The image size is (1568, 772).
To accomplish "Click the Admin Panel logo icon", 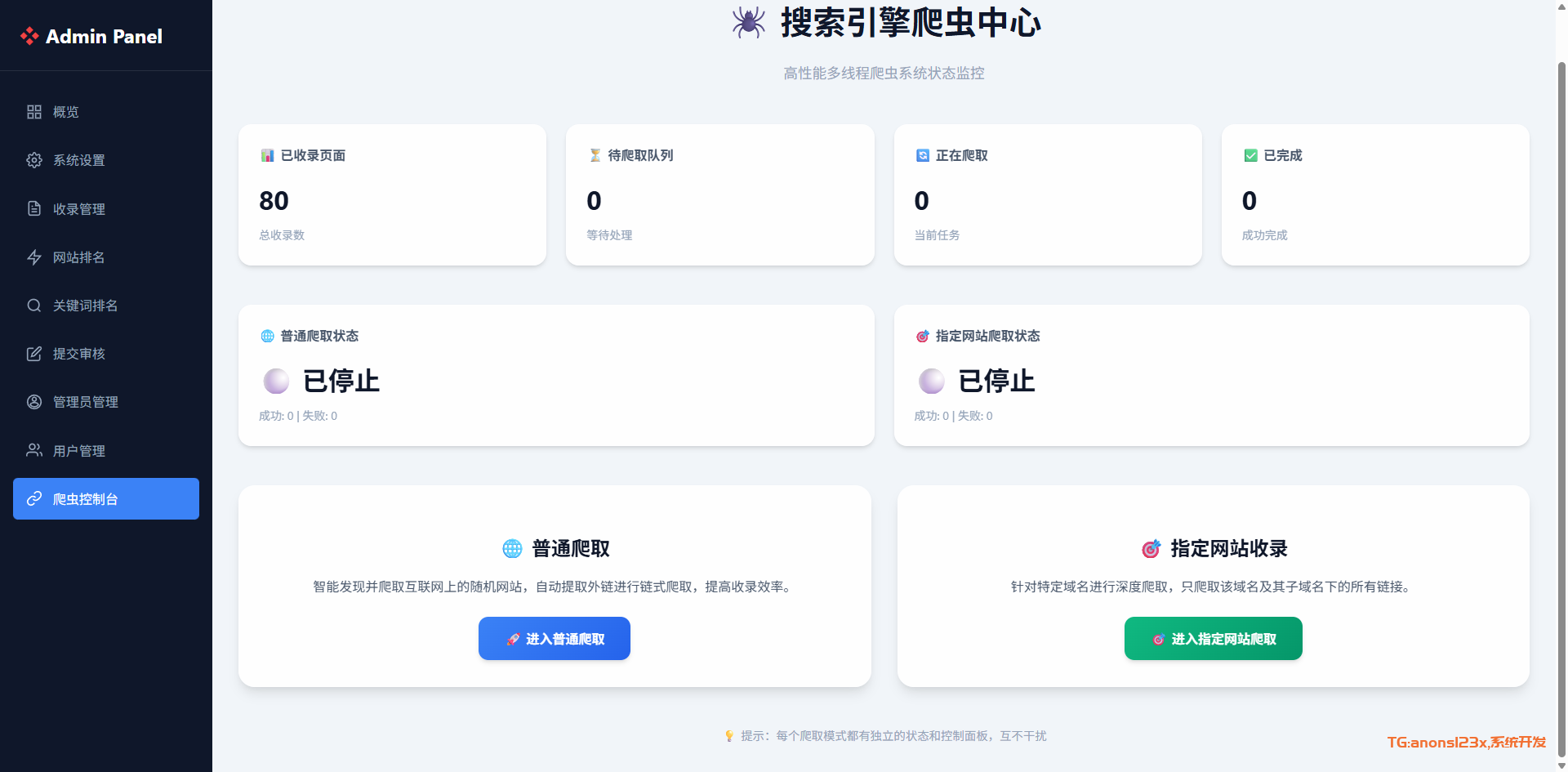I will tap(29, 36).
